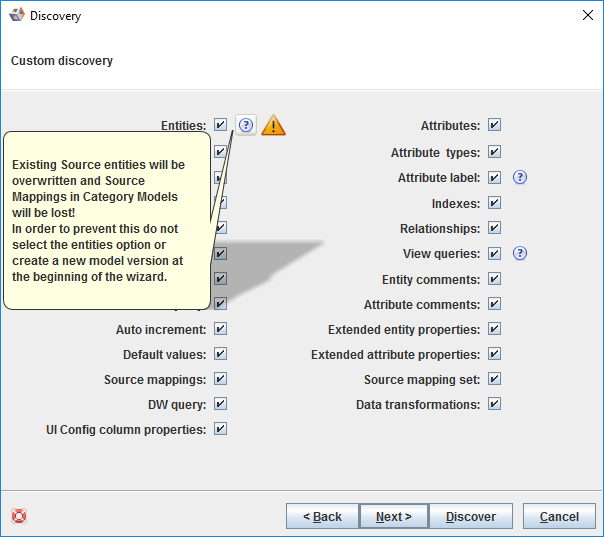604x537 pixels.
Task: Cancel the Discovery wizard
Action: (559, 516)
